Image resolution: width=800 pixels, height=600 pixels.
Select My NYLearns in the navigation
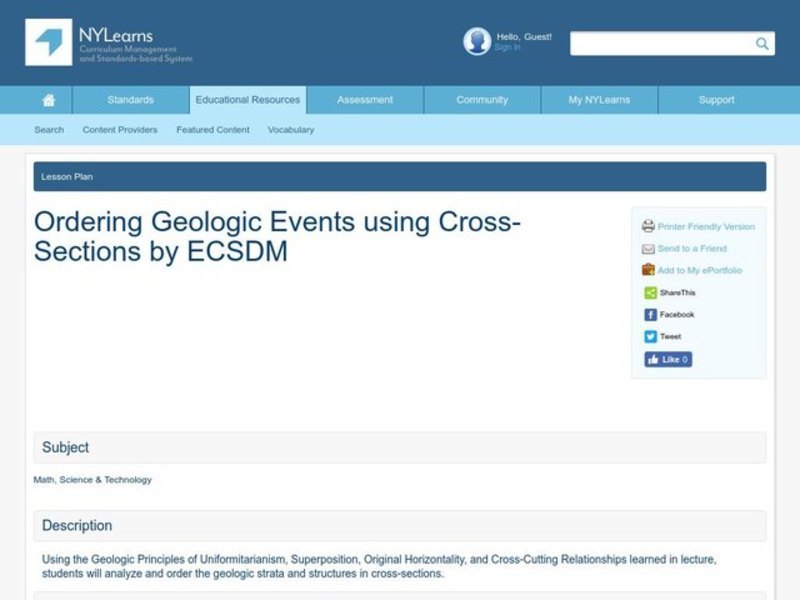(x=598, y=99)
